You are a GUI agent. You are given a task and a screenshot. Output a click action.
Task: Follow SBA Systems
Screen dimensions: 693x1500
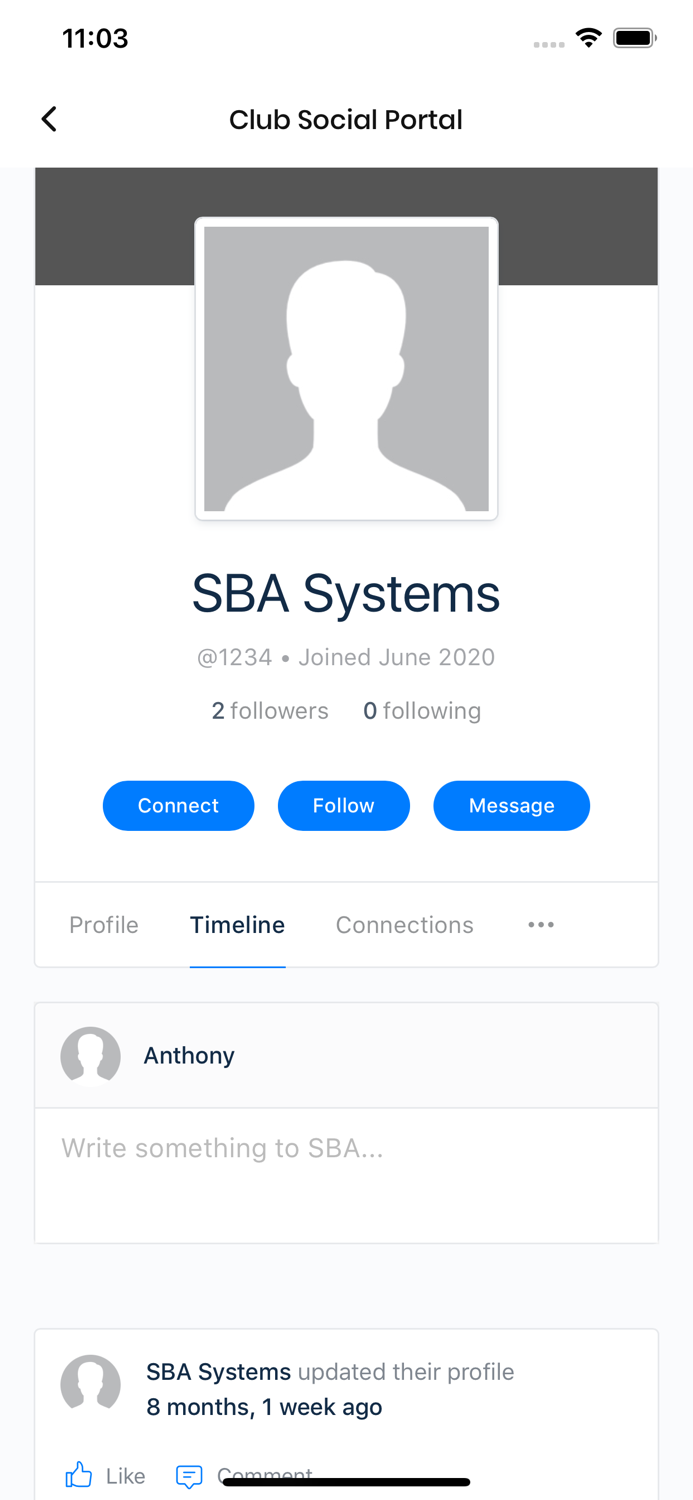[343, 806]
